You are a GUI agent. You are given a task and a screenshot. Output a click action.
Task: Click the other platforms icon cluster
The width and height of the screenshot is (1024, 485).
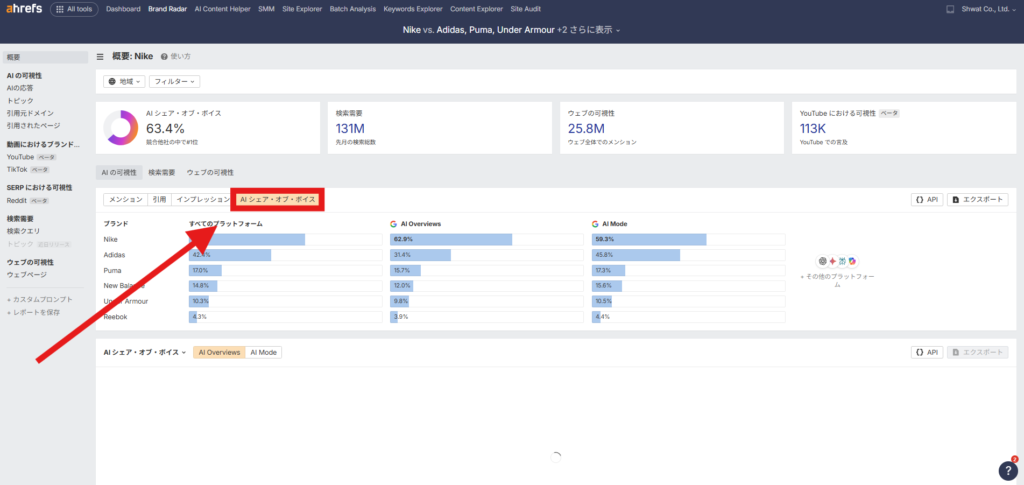click(837, 260)
